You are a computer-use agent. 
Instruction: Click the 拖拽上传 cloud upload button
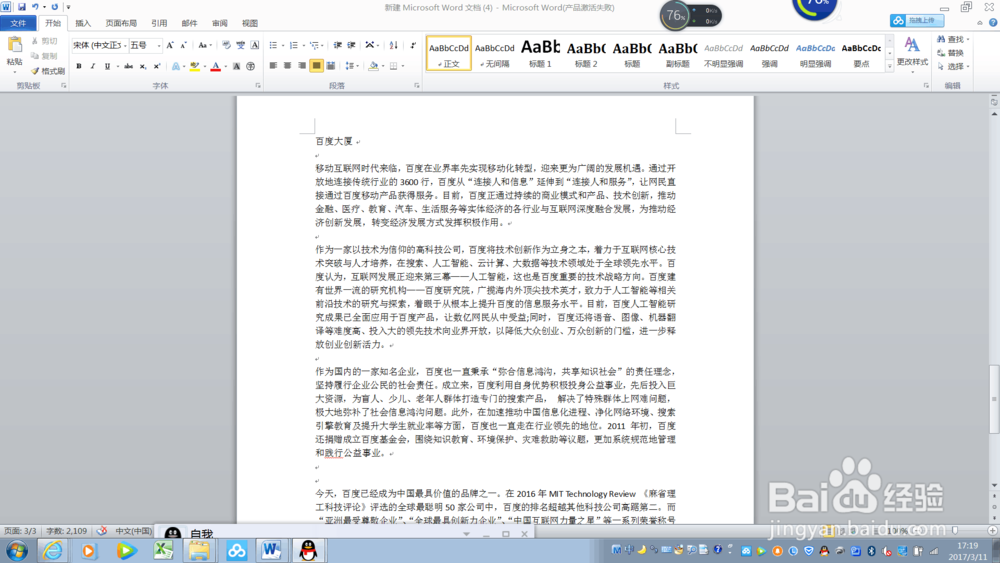917,20
